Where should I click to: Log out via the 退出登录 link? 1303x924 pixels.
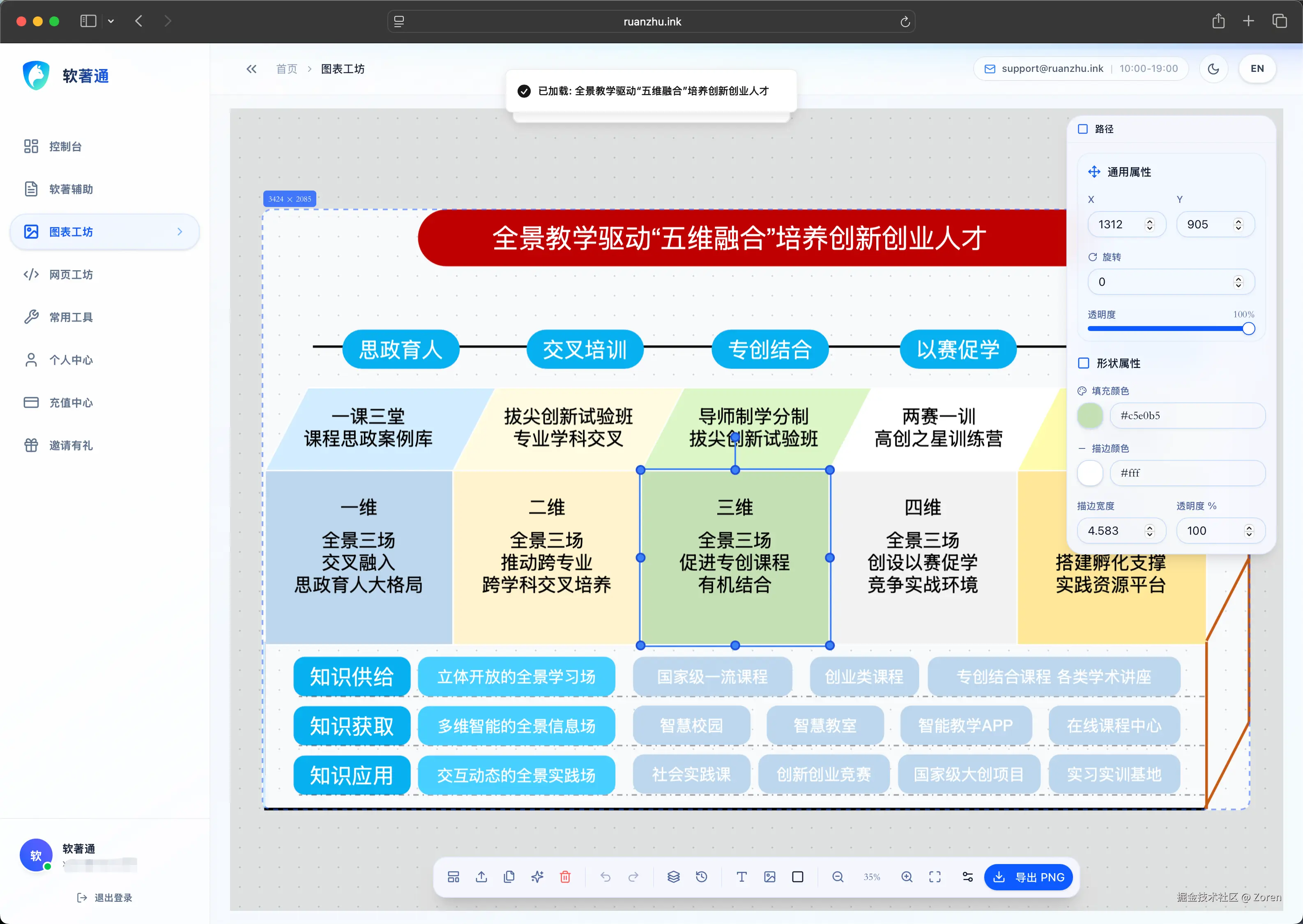point(105,897)
